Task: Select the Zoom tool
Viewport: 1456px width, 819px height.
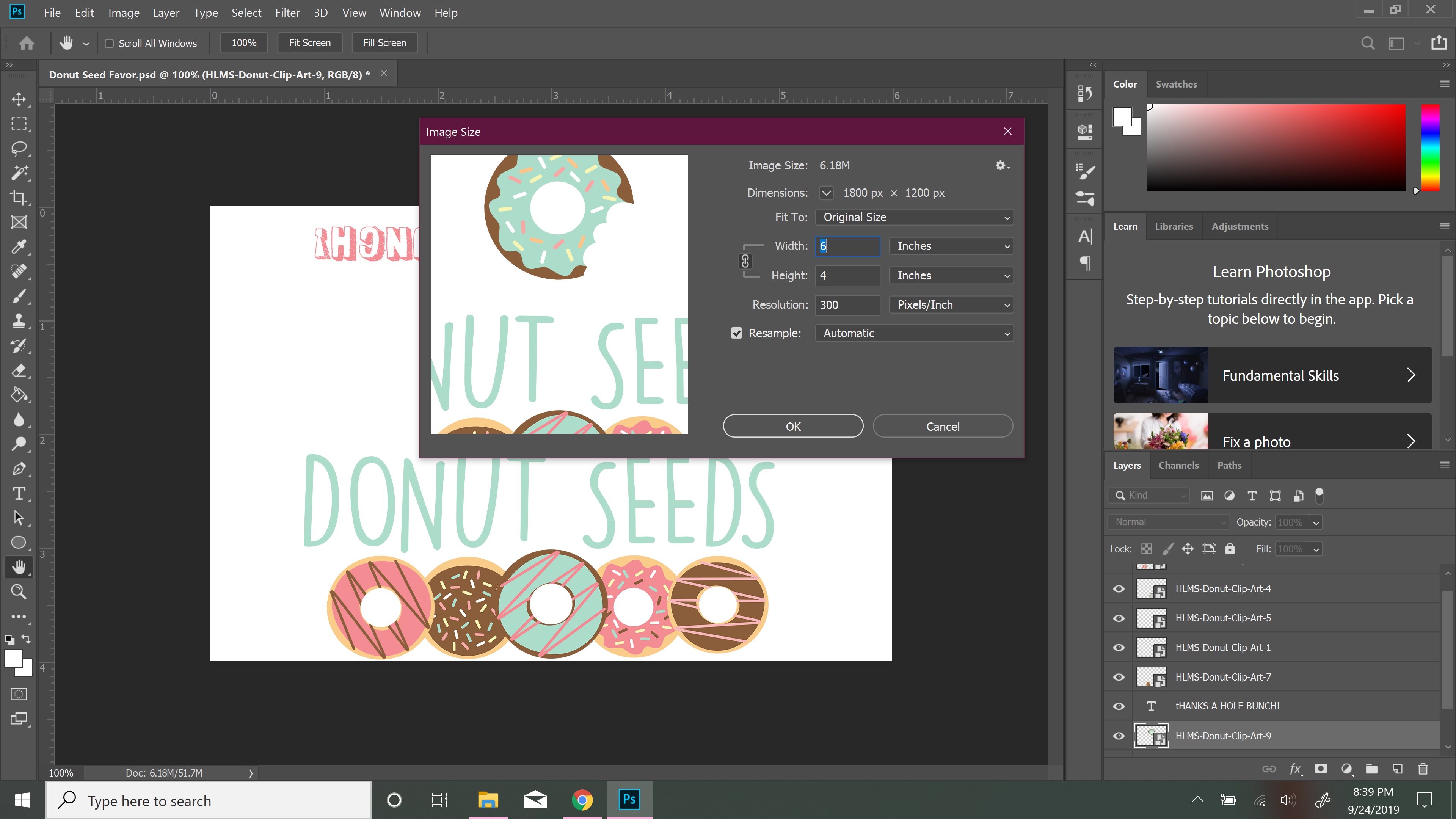Action: (x=19, y=592)
